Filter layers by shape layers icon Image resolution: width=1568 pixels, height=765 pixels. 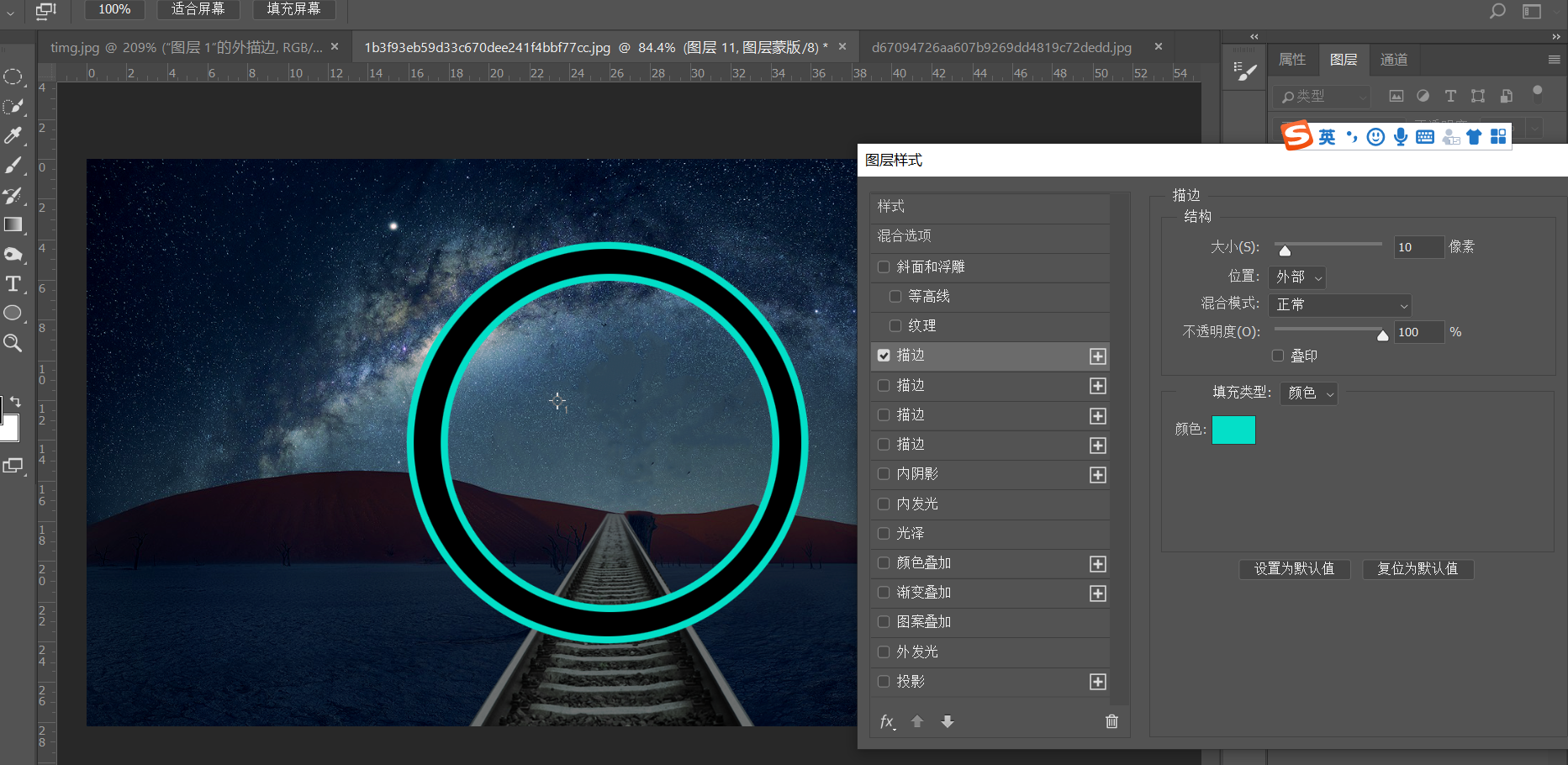pyautogui.click(x=1478, y=96)
